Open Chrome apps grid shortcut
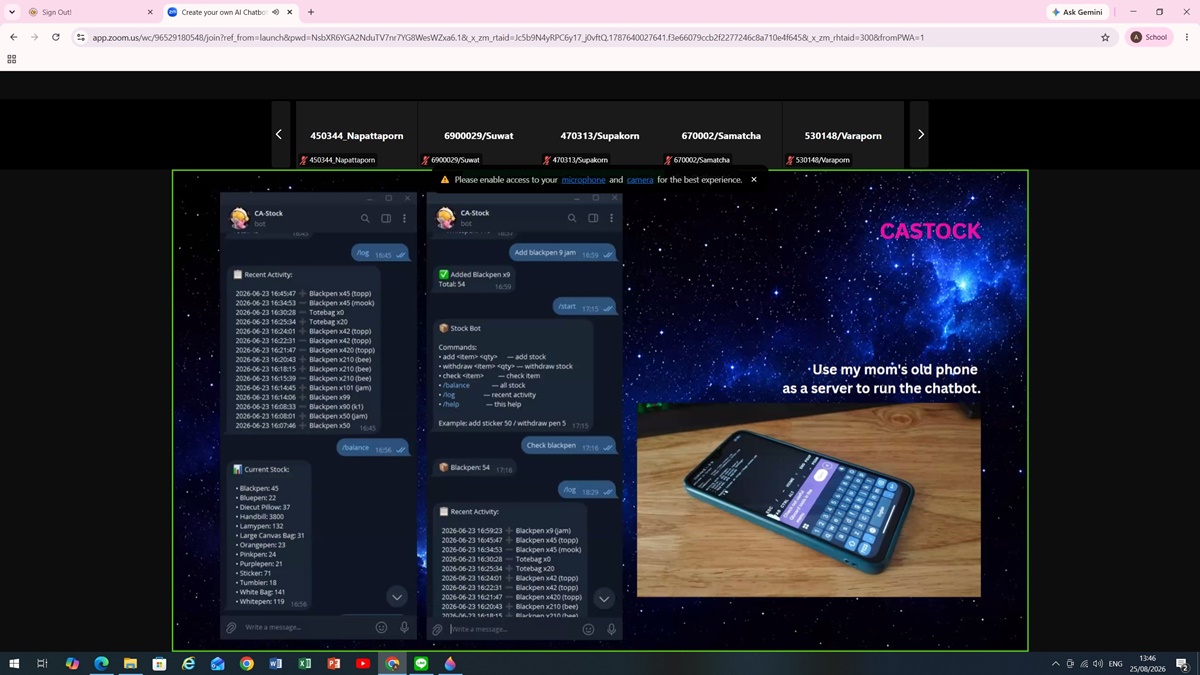Image resolution: width=1200 pixels, height=675 pixels. coord(12,59)
